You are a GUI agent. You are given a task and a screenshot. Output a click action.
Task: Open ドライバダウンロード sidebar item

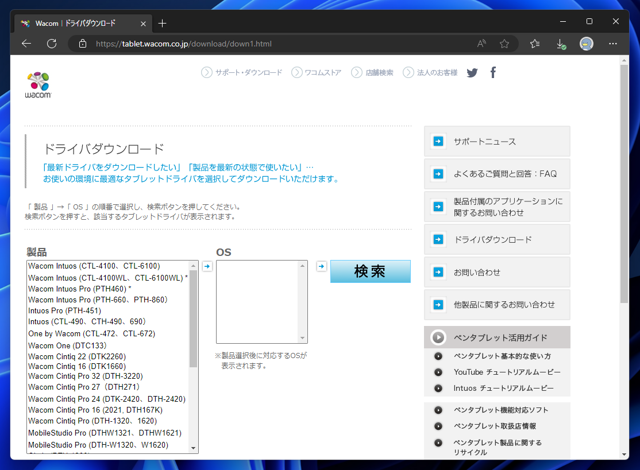click(497, 239)
